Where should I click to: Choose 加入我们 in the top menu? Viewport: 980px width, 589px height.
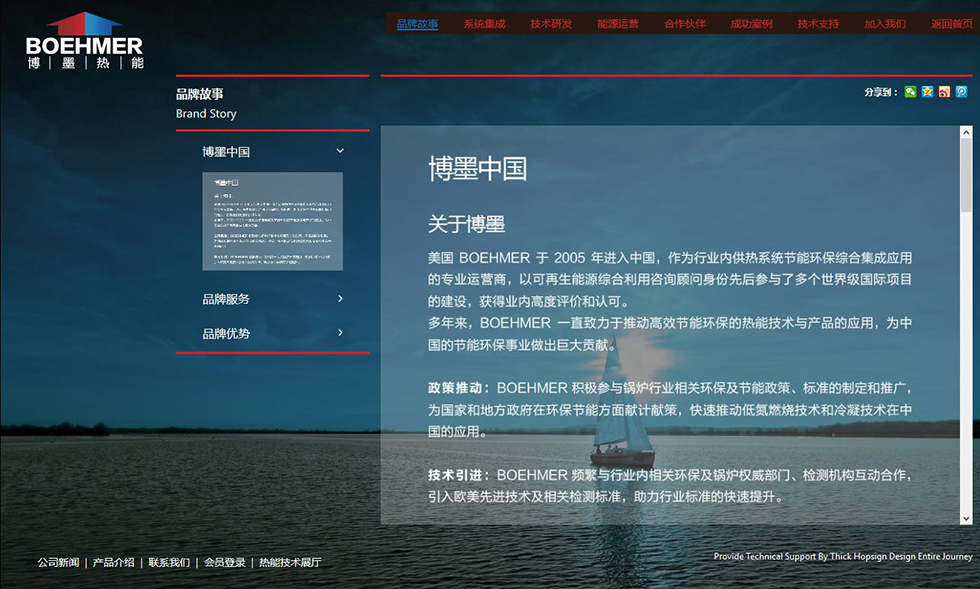[885, 24]
